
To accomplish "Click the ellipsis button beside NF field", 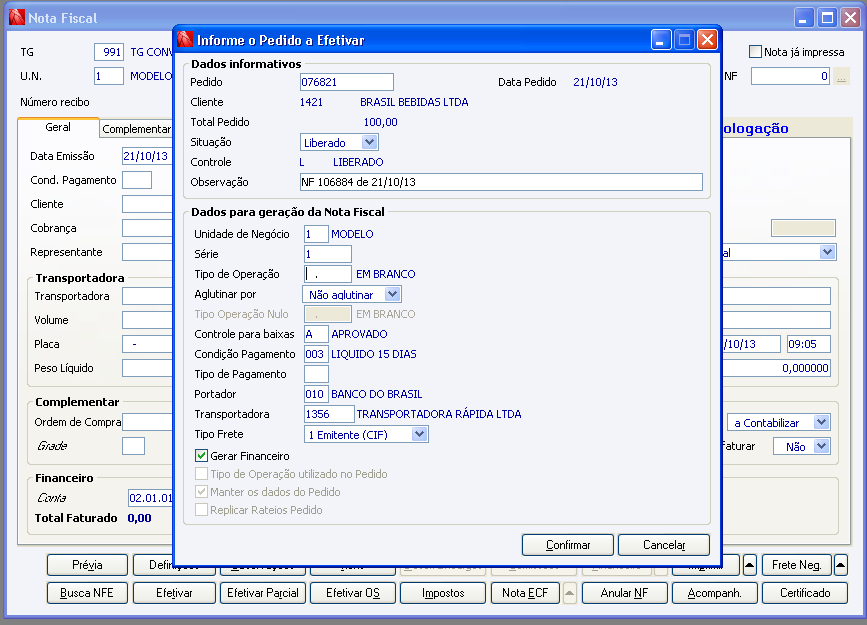I will [841, 76].
